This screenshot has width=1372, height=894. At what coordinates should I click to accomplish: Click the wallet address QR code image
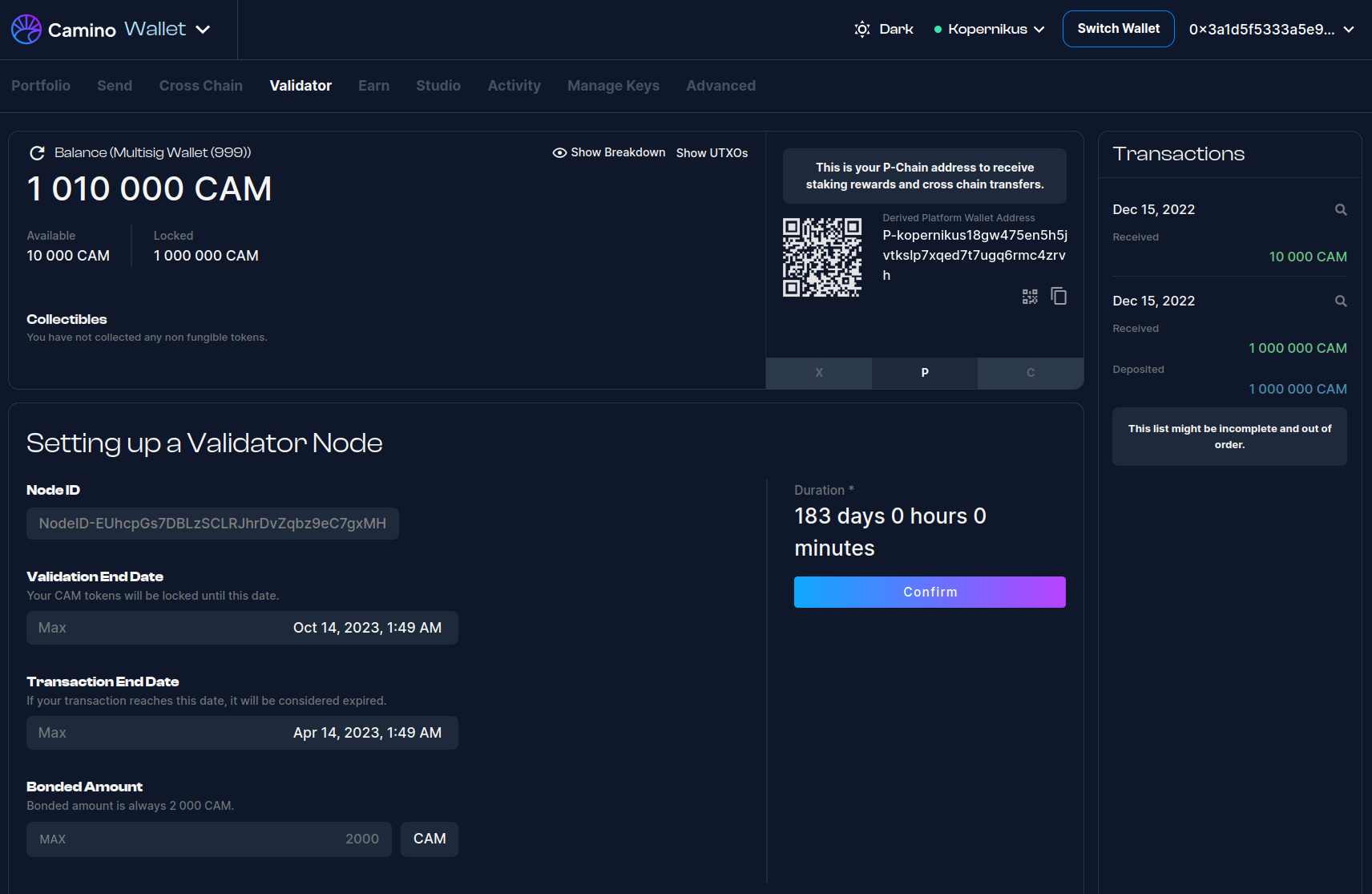coord(822,257)
